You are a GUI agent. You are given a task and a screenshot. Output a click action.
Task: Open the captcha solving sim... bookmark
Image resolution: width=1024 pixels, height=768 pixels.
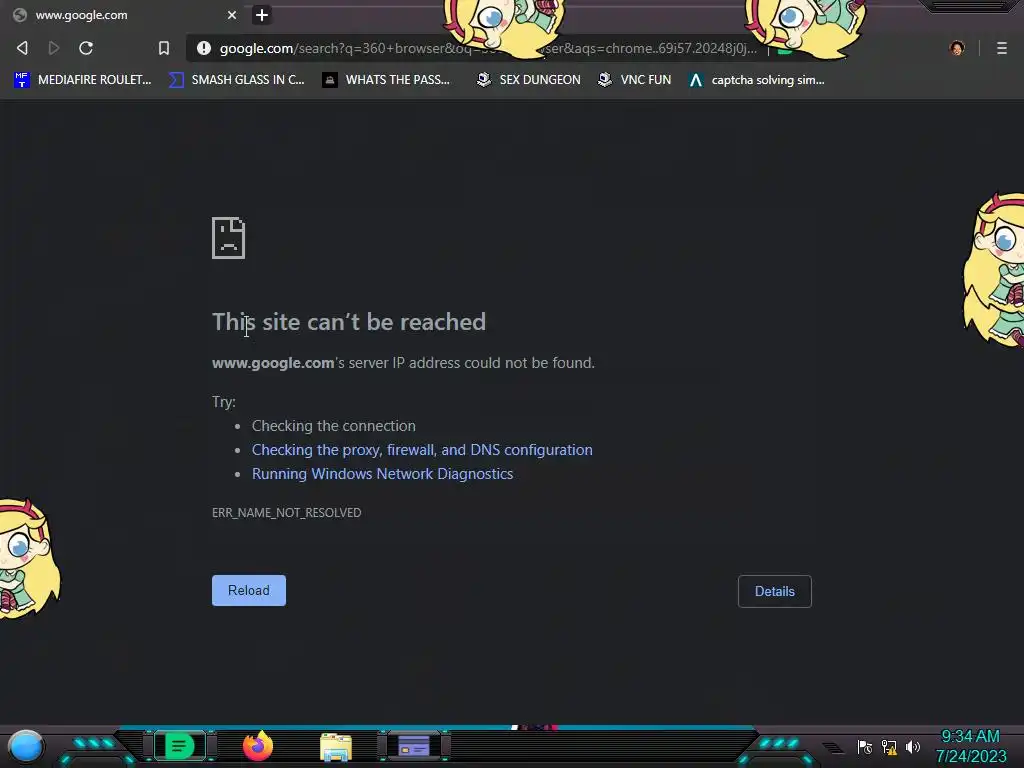(x=756, y=80)
